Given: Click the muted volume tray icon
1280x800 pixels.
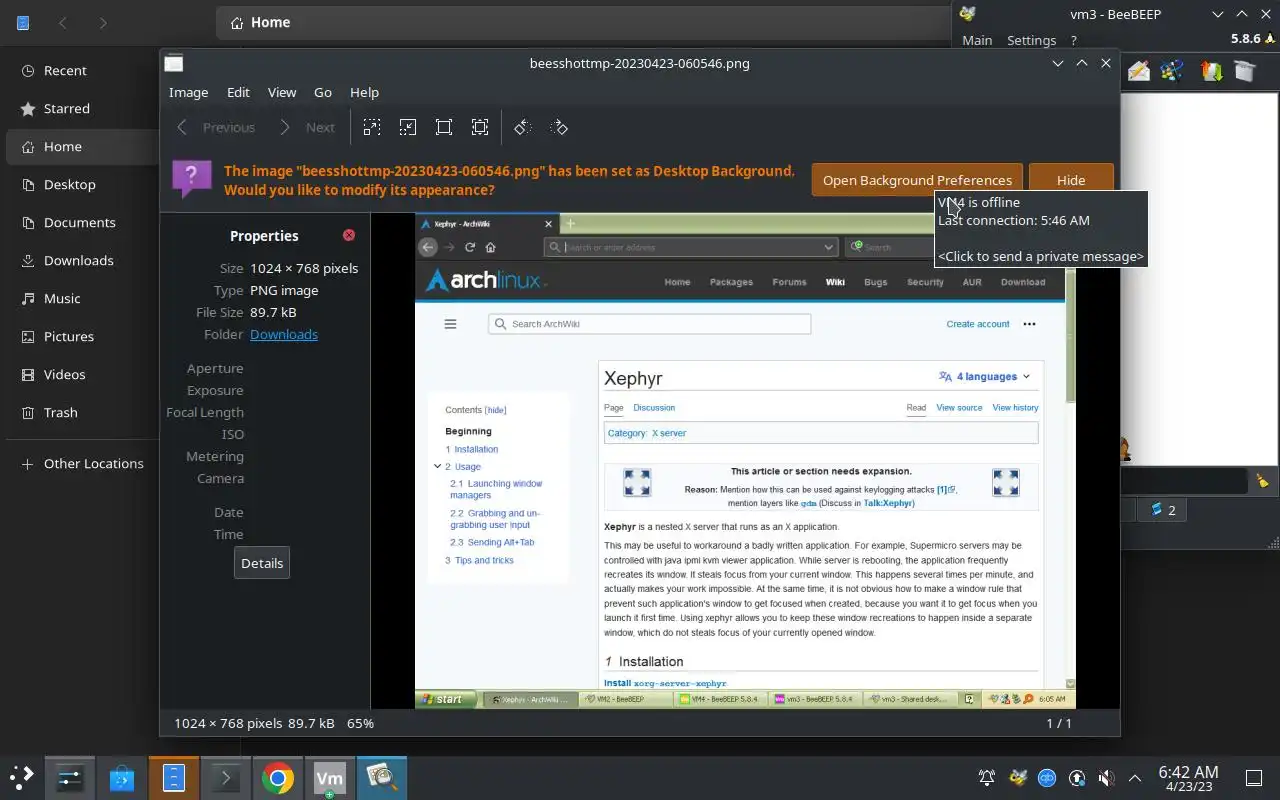Looking at the screenshot, I should click(x=1106, y=777).
